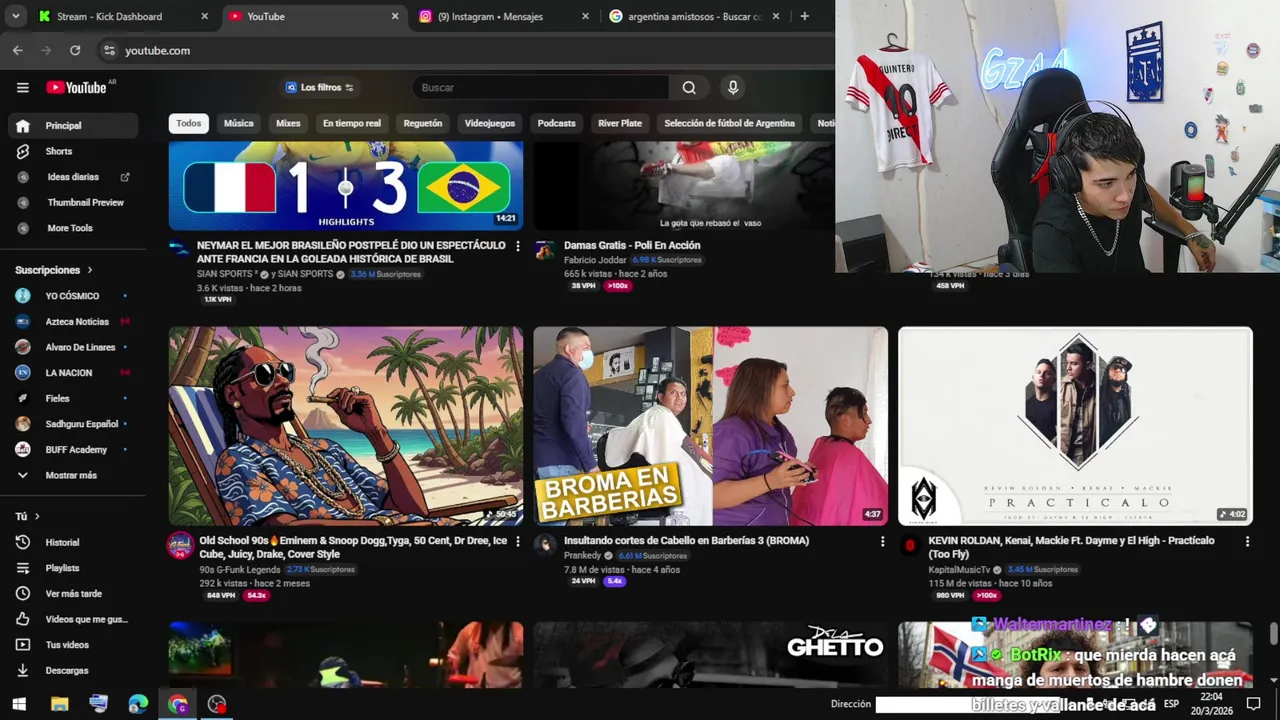Open Damas Gratis - Poli En Acción title
The image size is (1280, 720).
[632, 245]
